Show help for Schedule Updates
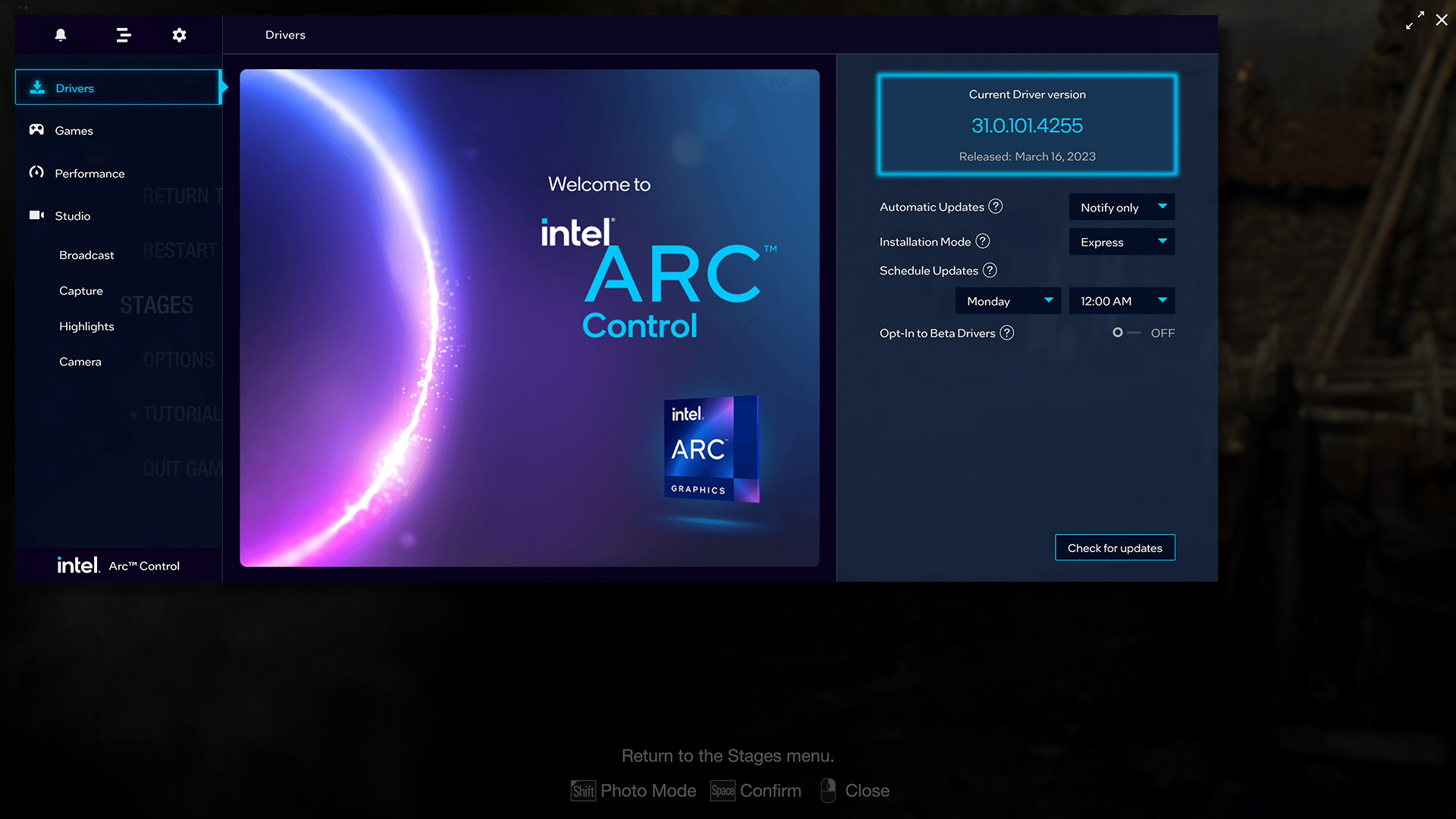1456x819 pixels. pos(990,270)
